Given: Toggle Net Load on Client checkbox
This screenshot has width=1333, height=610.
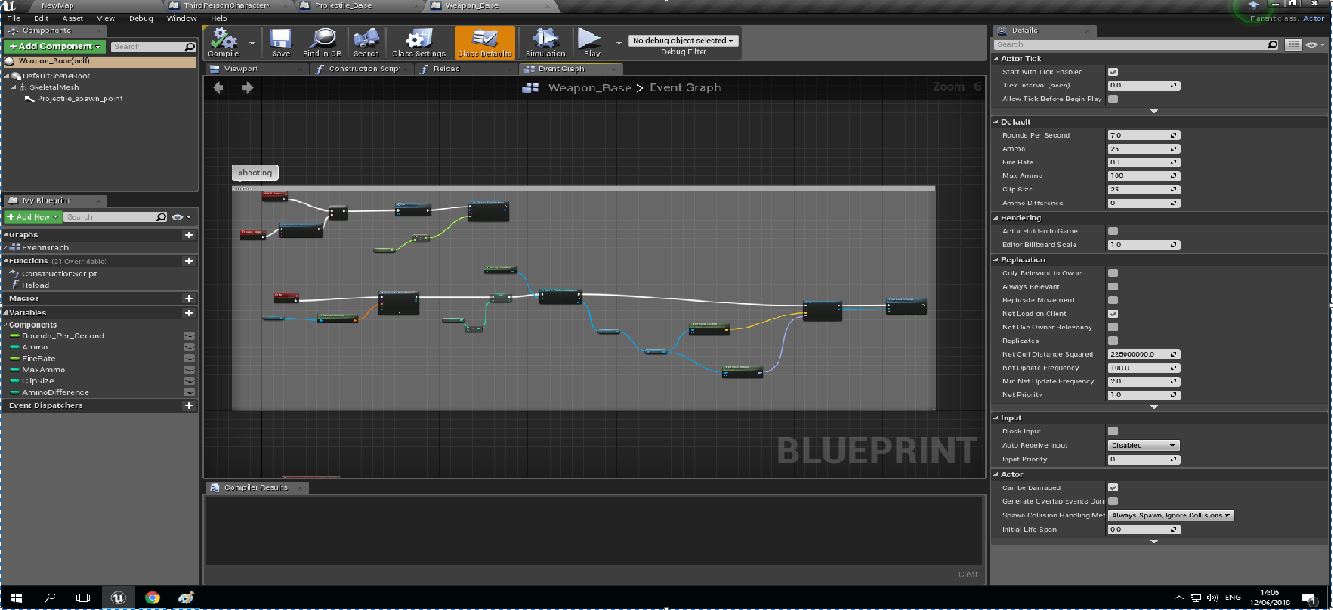Looking at the screenshot, I should (x=1113, y=313).
